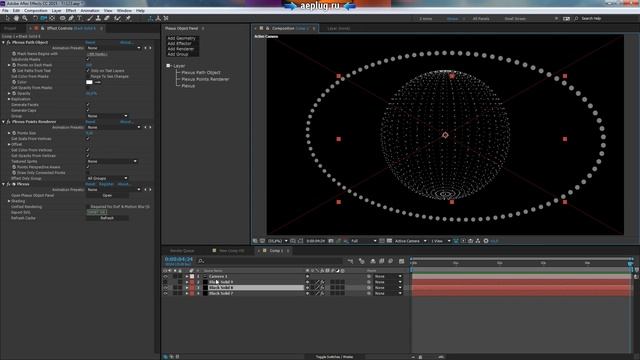Toggle Points Perspective Aware checkbox

pos(88,167)
